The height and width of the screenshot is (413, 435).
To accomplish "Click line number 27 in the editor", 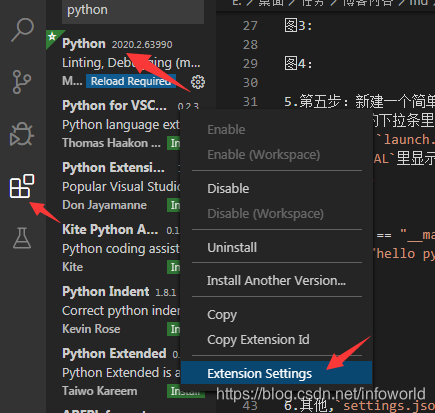I will coord(250,26).
